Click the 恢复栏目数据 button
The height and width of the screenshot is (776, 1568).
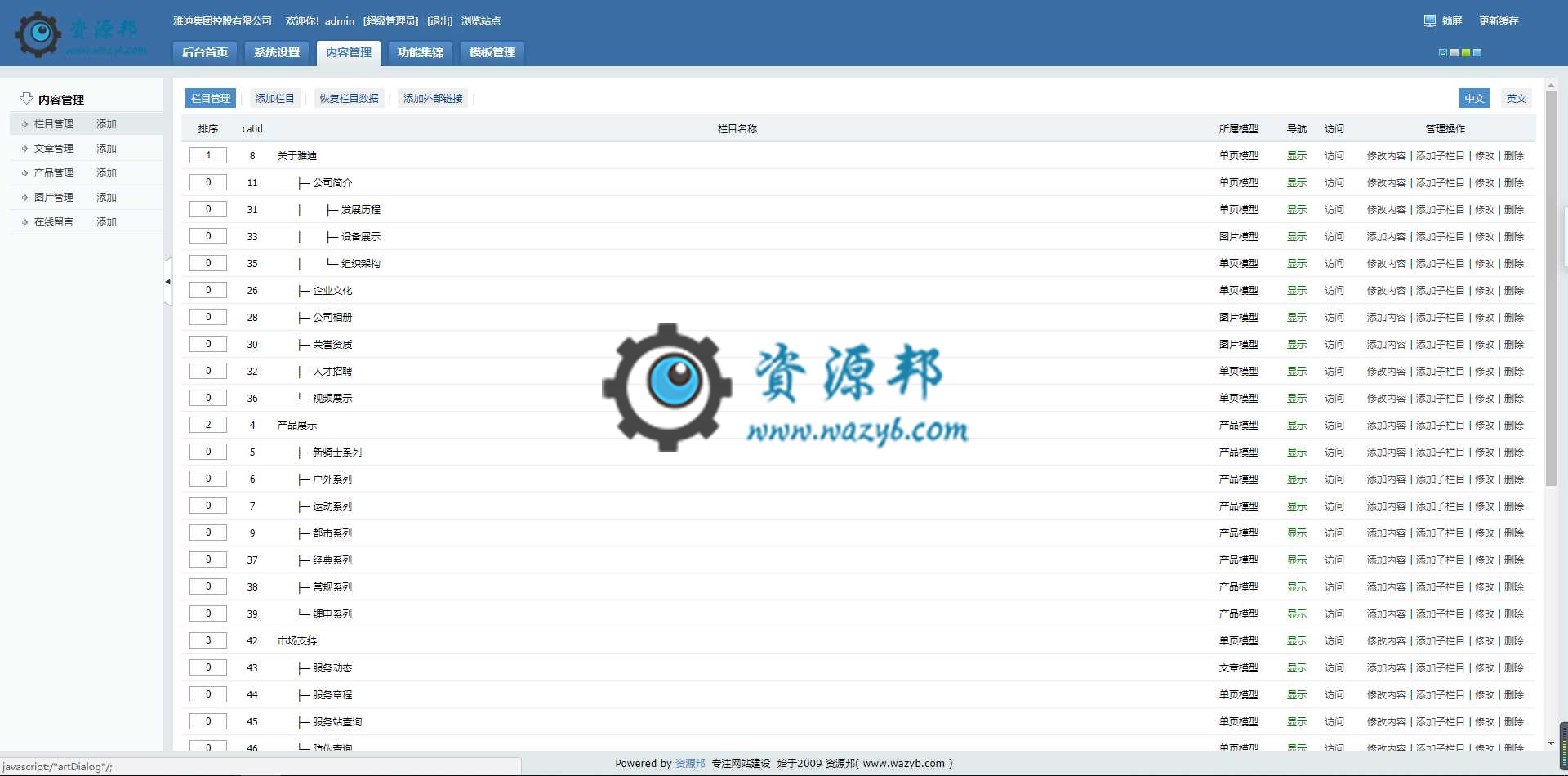click(x=350, y=98)
